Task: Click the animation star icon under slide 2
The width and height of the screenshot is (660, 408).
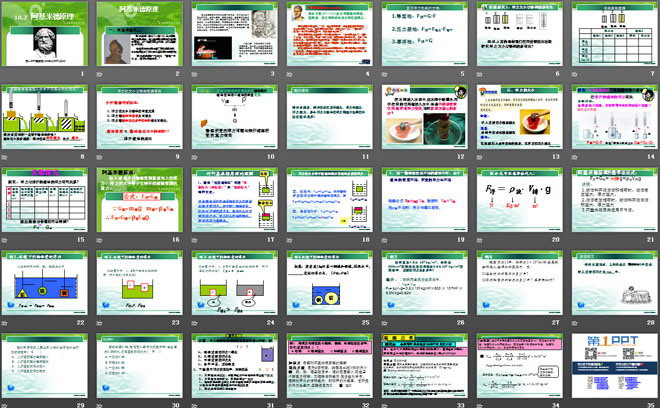Action: (100, 74)
